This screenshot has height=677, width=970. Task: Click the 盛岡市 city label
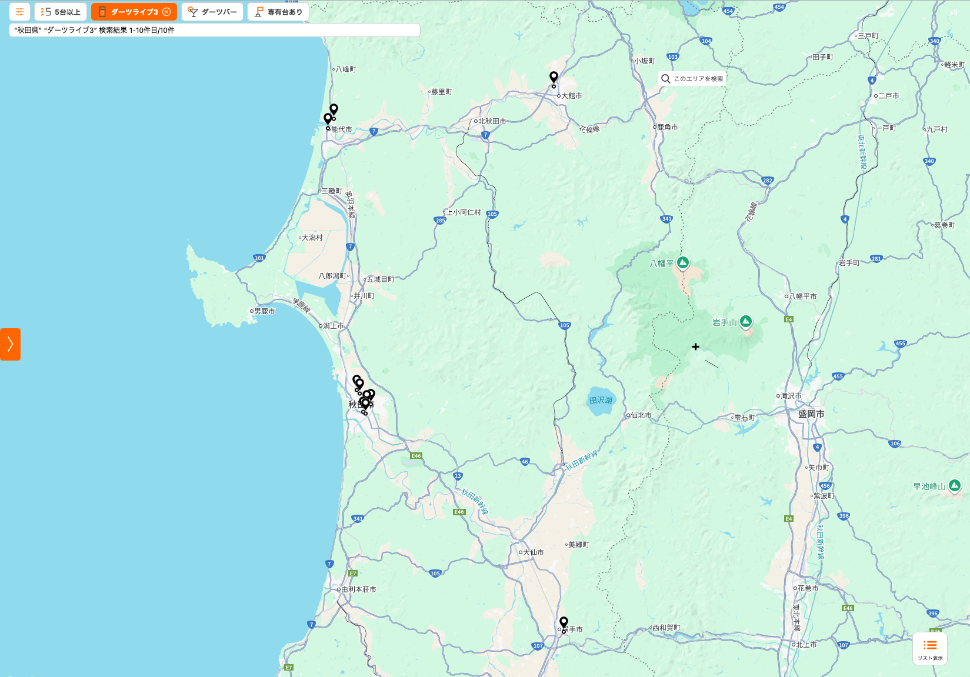click(810, 413)
